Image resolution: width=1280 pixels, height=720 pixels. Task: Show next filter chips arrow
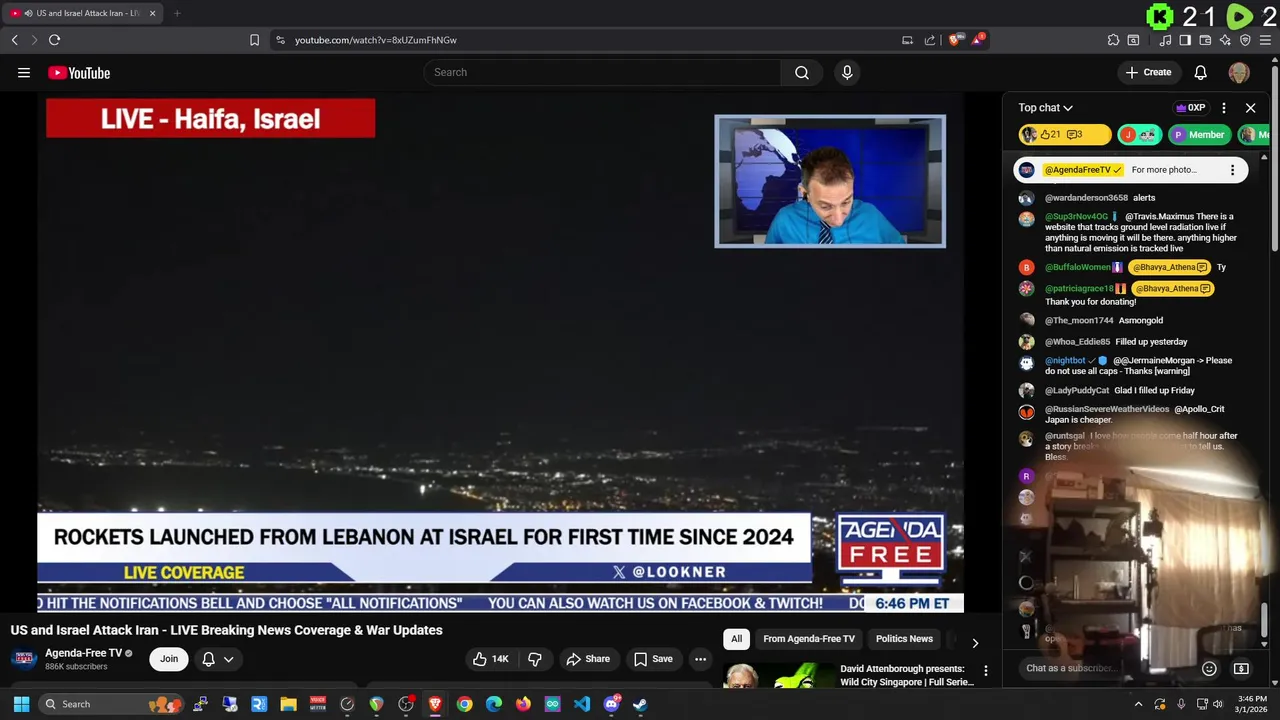pos(975,642)
